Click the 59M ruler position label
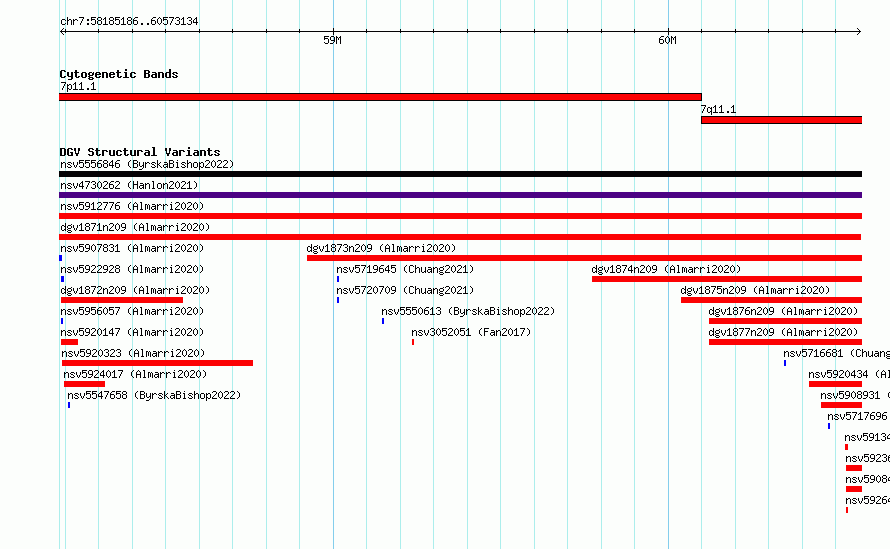The width and height of the screenshot is (890, 549). pos(332,40)
